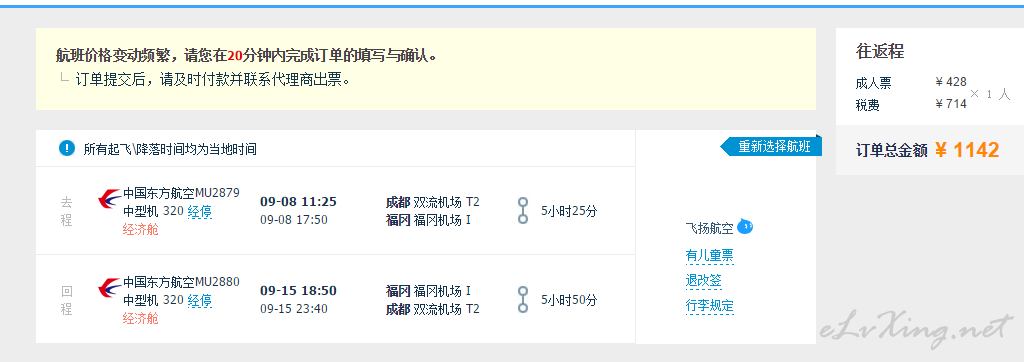Click China Eastern logo on outbound flight
This screenshot has width=1024, height=362.
109,199
